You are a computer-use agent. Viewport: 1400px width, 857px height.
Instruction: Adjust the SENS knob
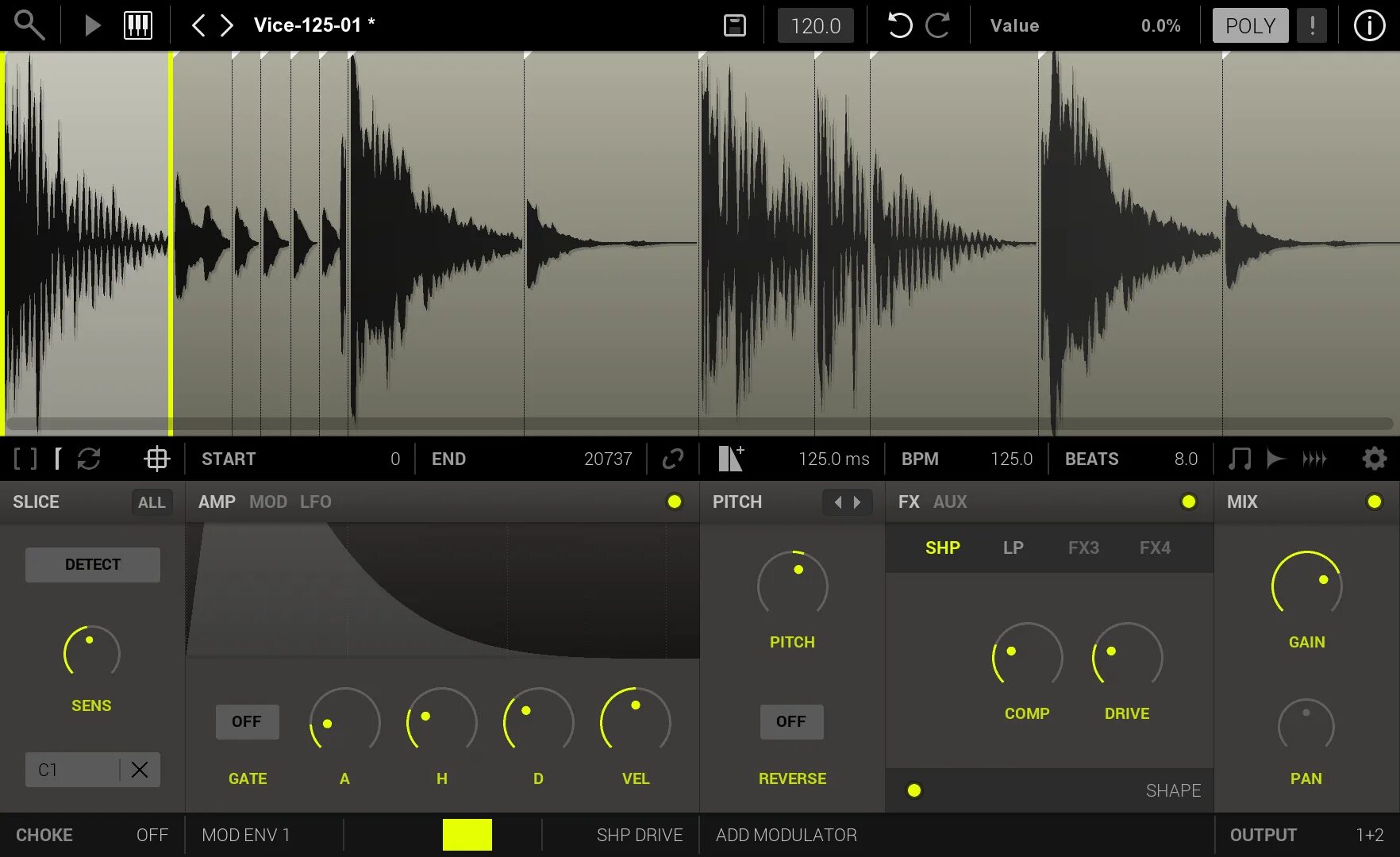coord(91,654)
